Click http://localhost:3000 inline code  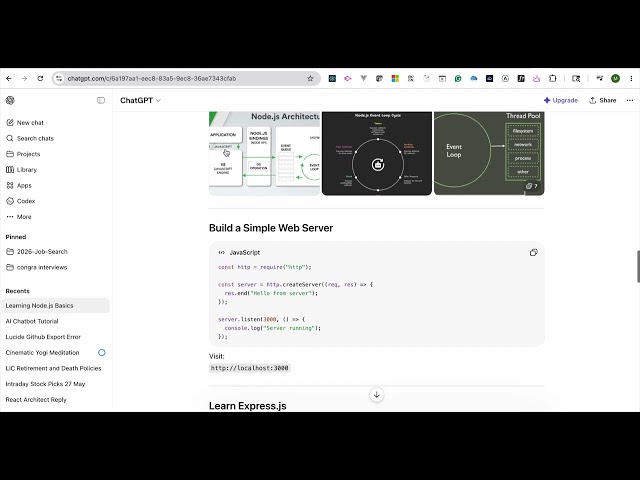pos(249,368)
